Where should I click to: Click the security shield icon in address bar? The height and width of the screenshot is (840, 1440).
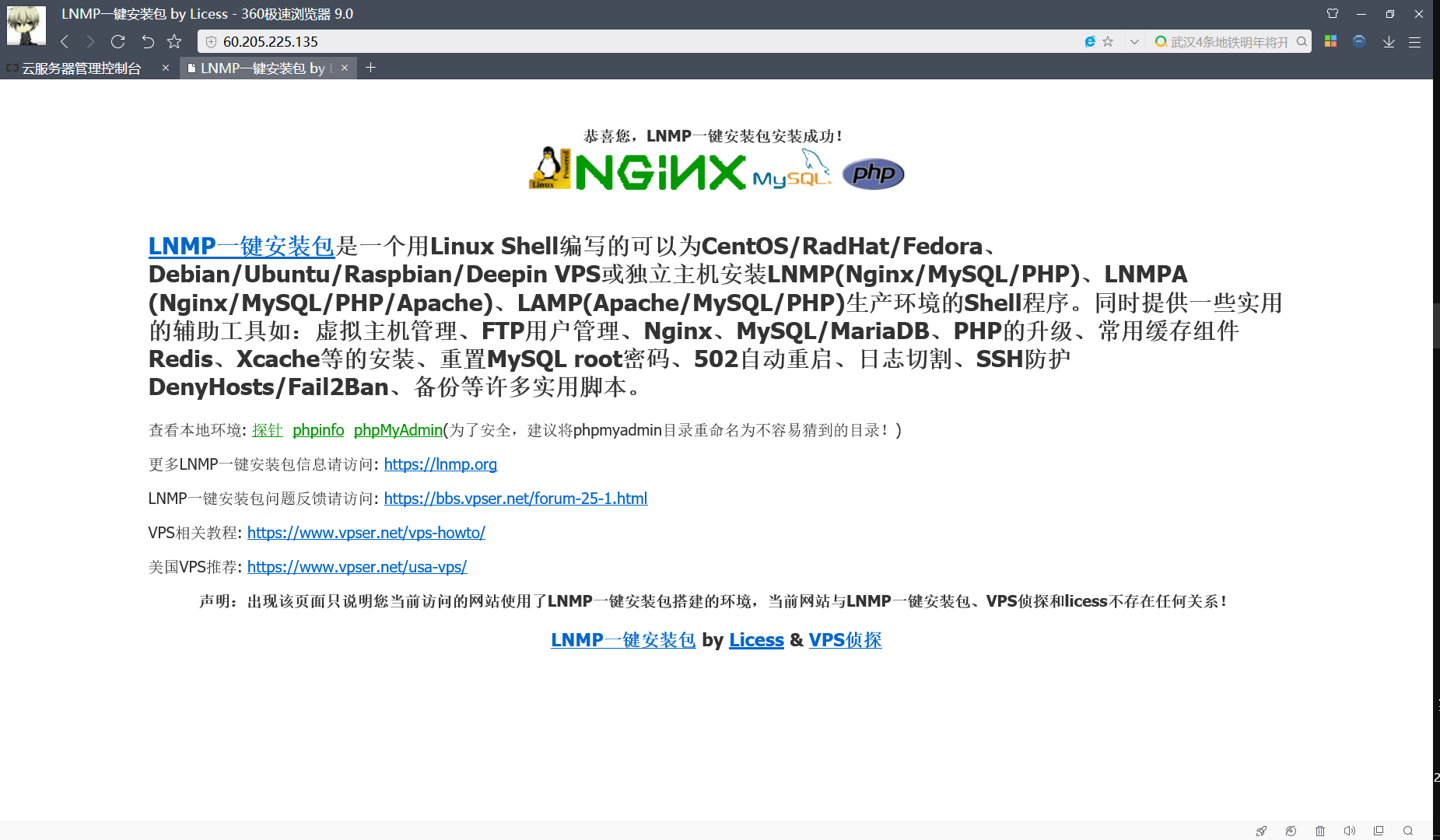click(211, 42)
